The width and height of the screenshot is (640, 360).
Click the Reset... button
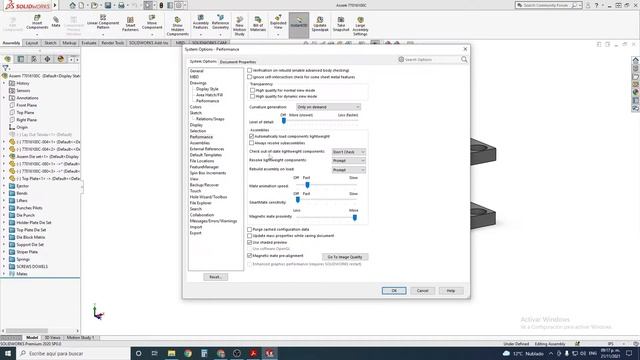tap(216, 277)
